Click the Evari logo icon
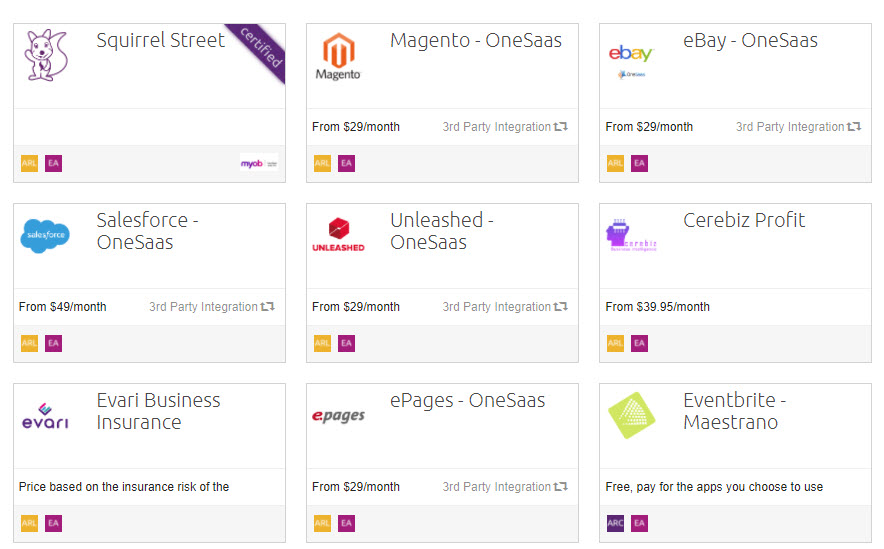Image resolution: width=884 pixels, height=549 pixels. coord(46,416)
